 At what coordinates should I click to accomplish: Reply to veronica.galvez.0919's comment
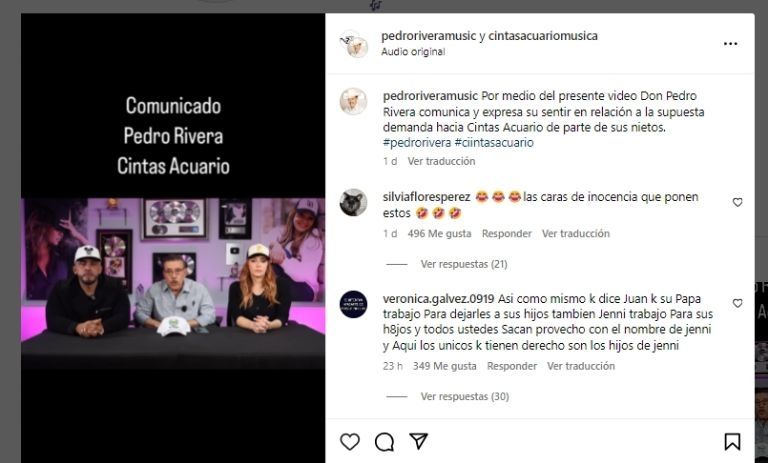tap(512, 366)
